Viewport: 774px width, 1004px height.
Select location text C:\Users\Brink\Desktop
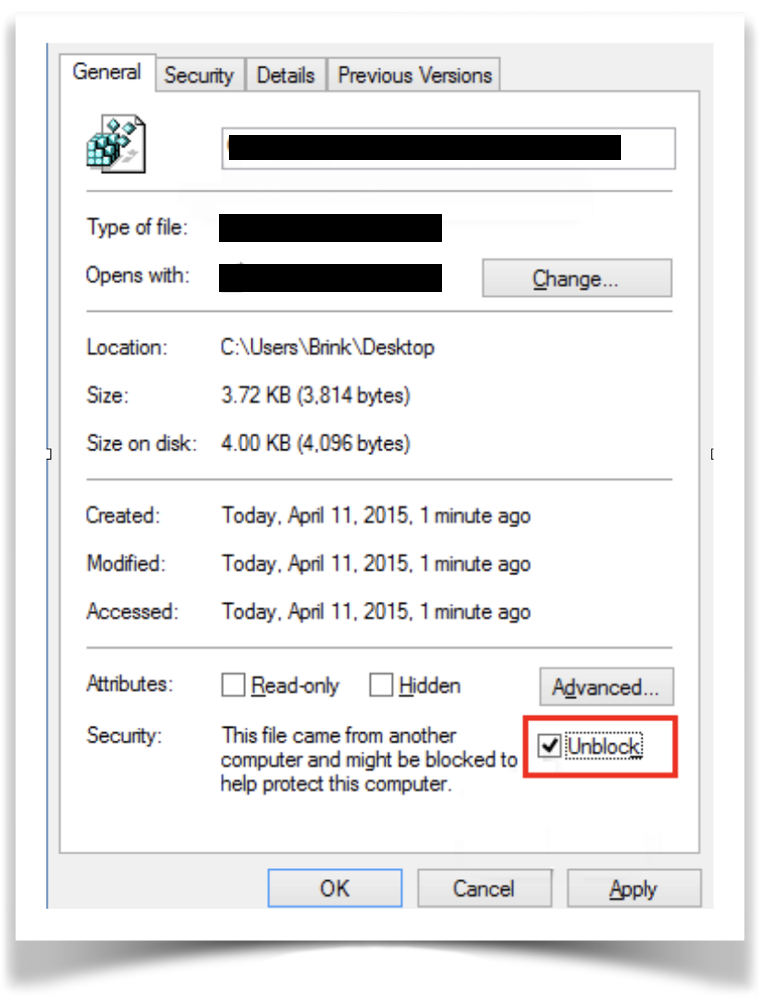click(328, 348)
